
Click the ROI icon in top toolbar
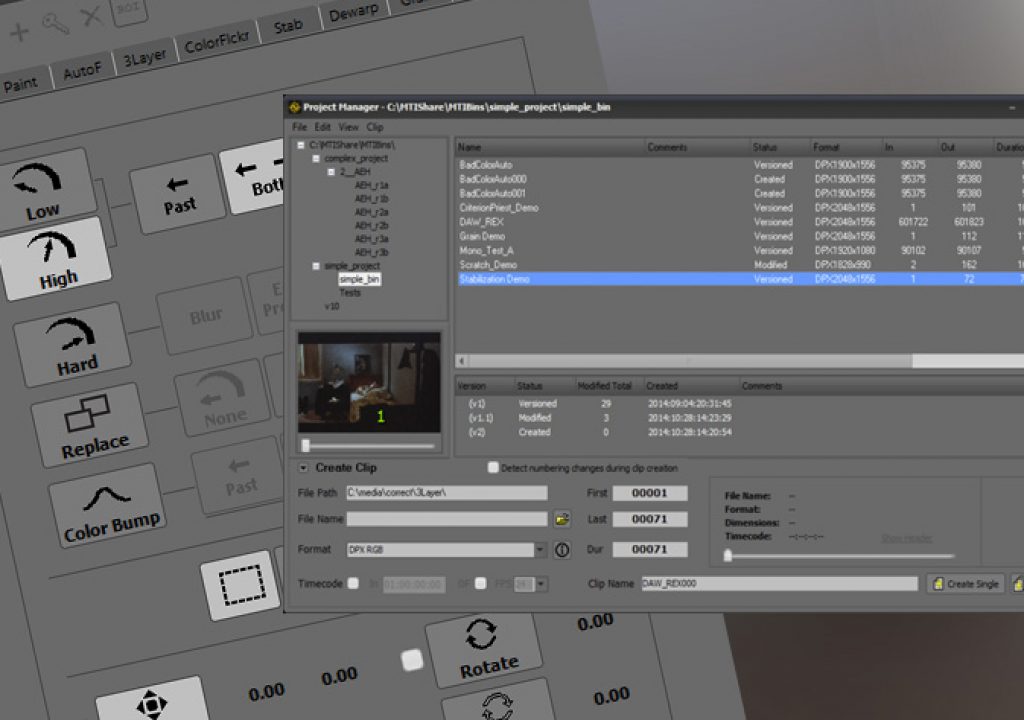(129, 10)
